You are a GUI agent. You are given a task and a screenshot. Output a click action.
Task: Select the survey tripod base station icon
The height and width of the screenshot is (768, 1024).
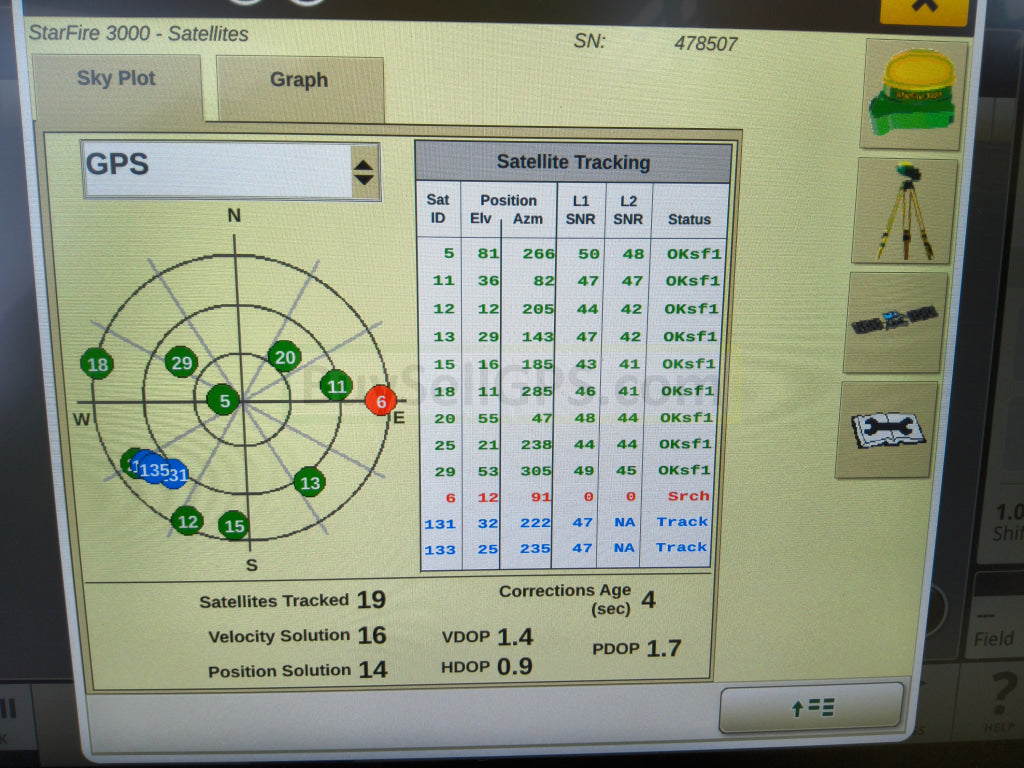(904, 210)
